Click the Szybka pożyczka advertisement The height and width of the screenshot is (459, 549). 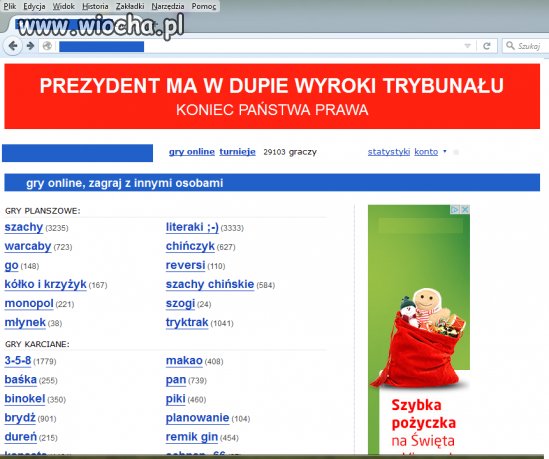419,329
